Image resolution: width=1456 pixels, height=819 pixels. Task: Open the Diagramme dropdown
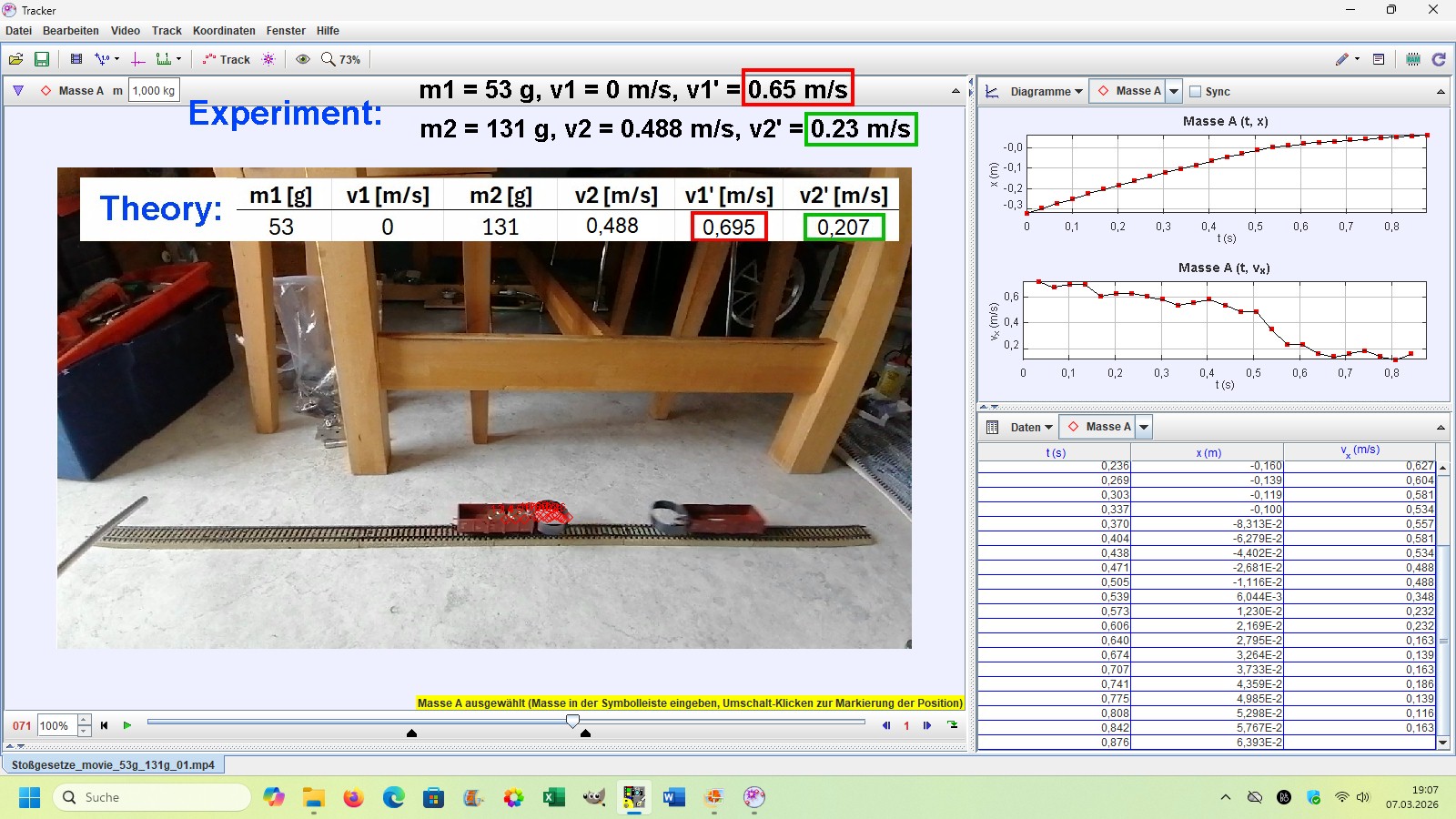coord(1046,92)
